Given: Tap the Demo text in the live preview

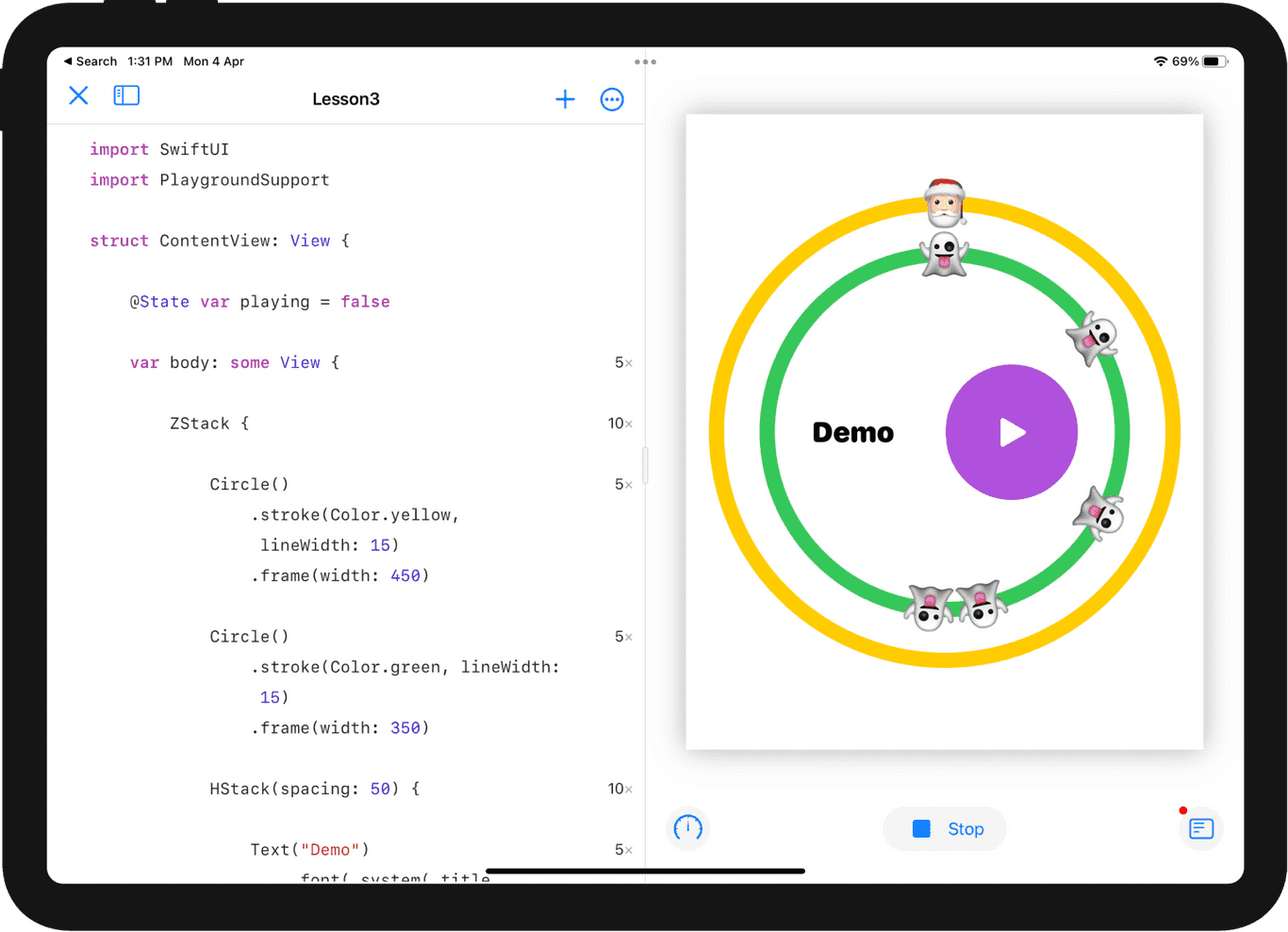Looking at the screenshot, I should pyautogui.click(x=852, y=431).
